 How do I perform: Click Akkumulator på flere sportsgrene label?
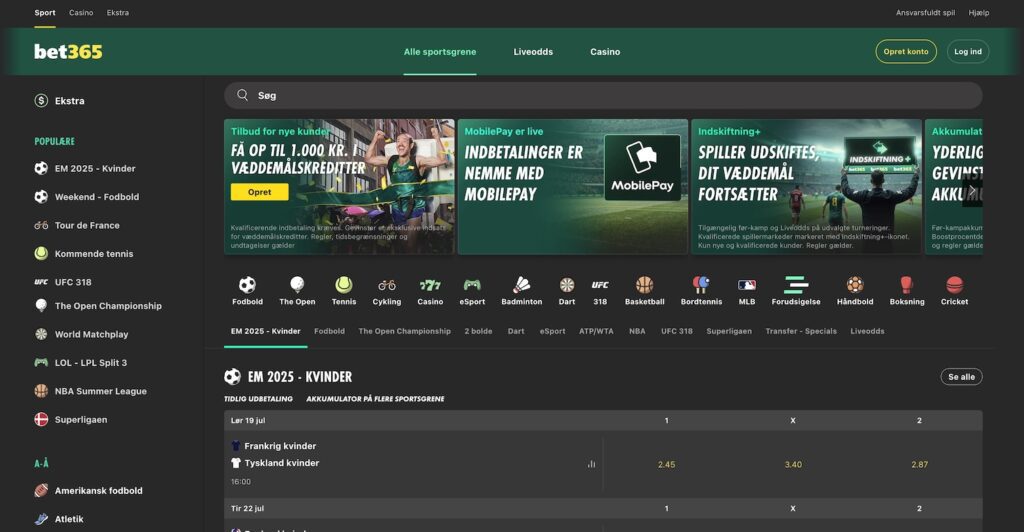point(375,399)
